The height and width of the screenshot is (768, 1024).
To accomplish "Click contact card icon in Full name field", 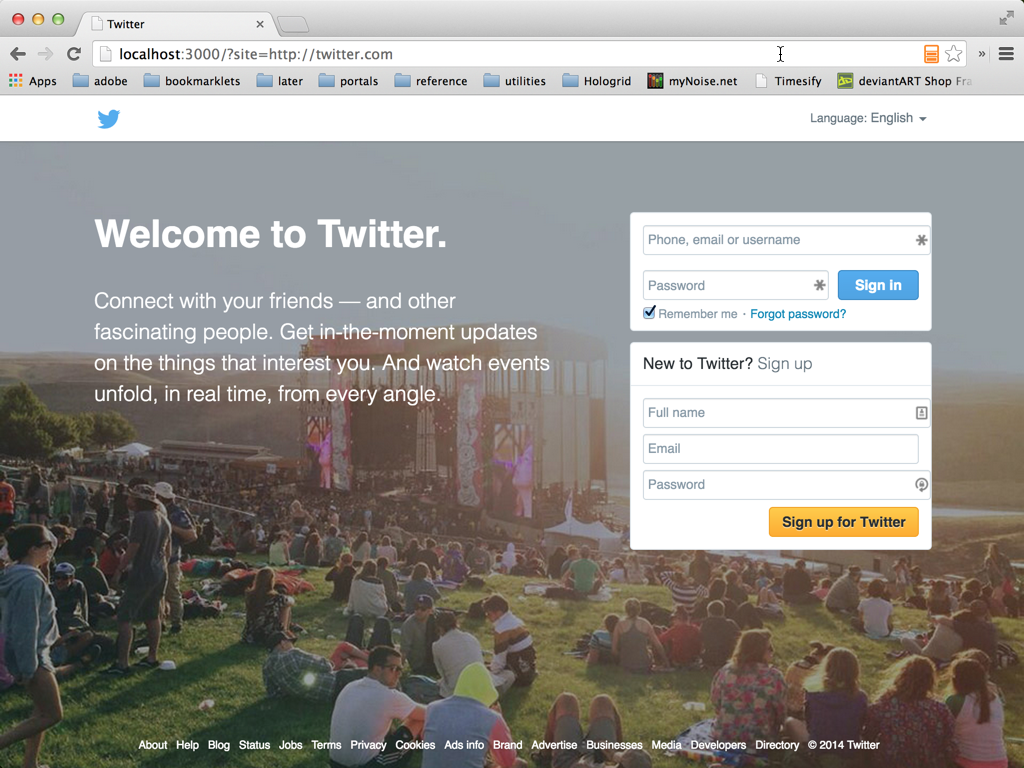I will click(921, 413).
